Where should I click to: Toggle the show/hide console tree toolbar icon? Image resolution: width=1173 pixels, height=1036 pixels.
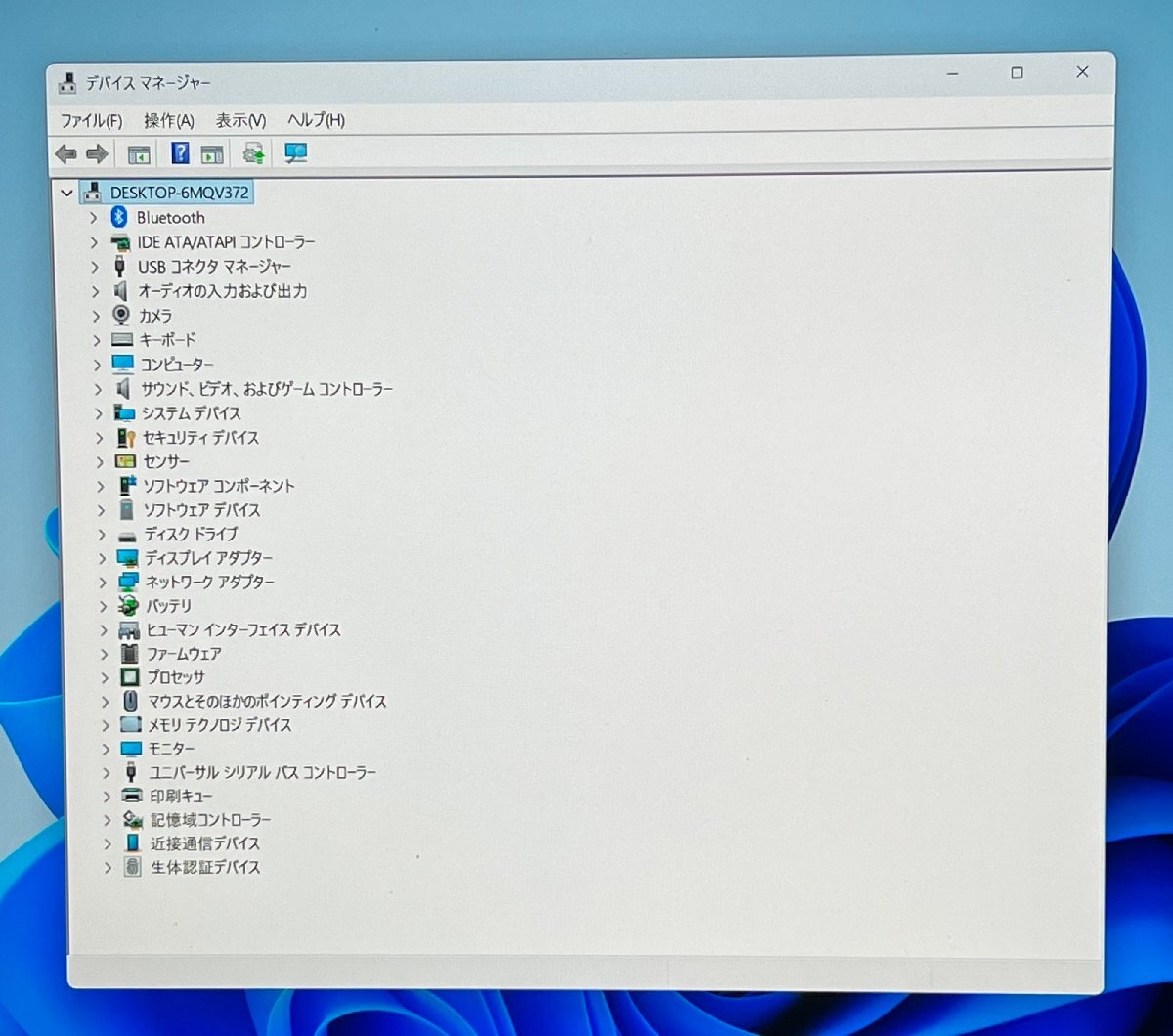point(139,154)
